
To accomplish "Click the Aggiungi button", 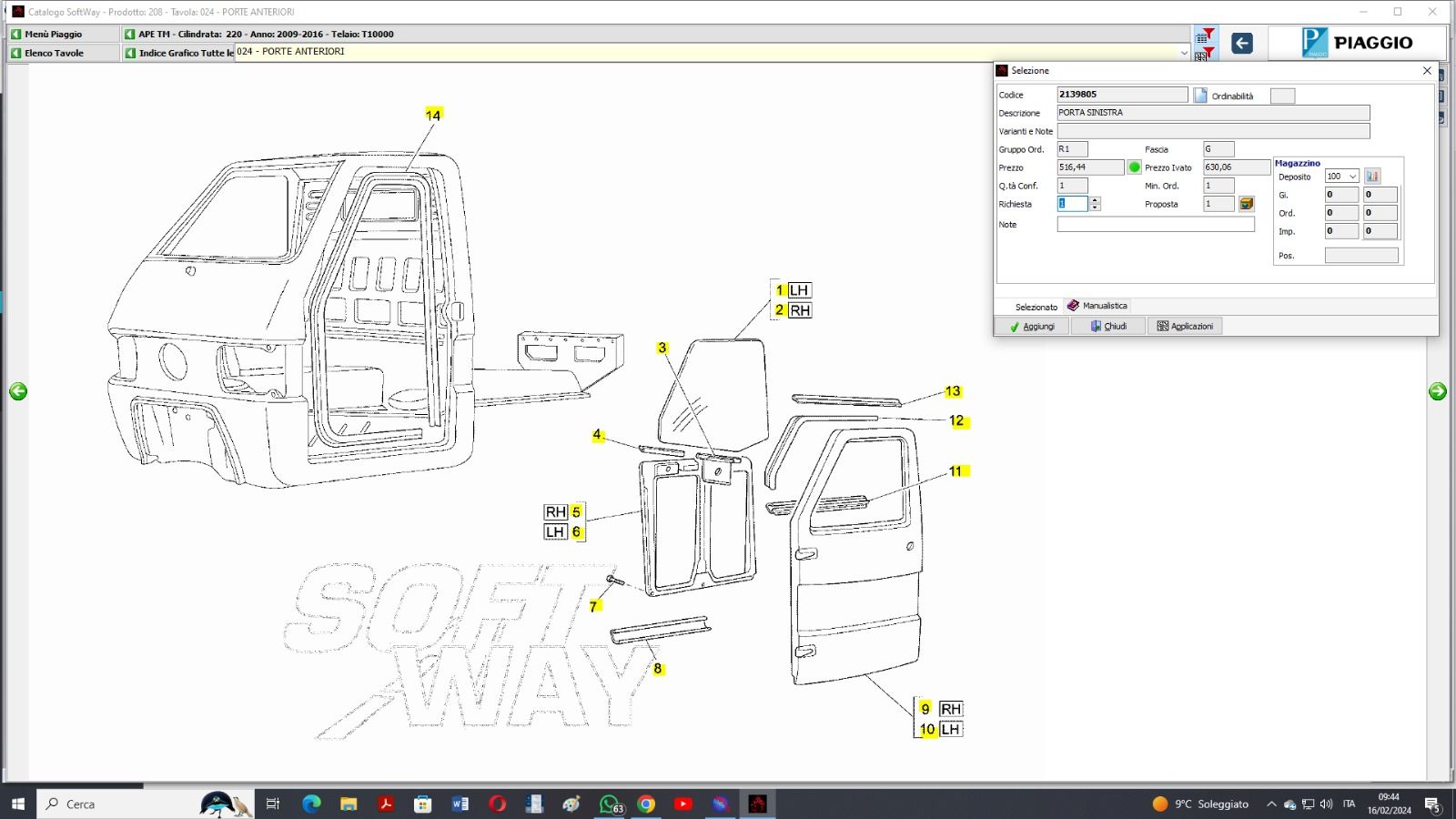I will pos(1032,326).
